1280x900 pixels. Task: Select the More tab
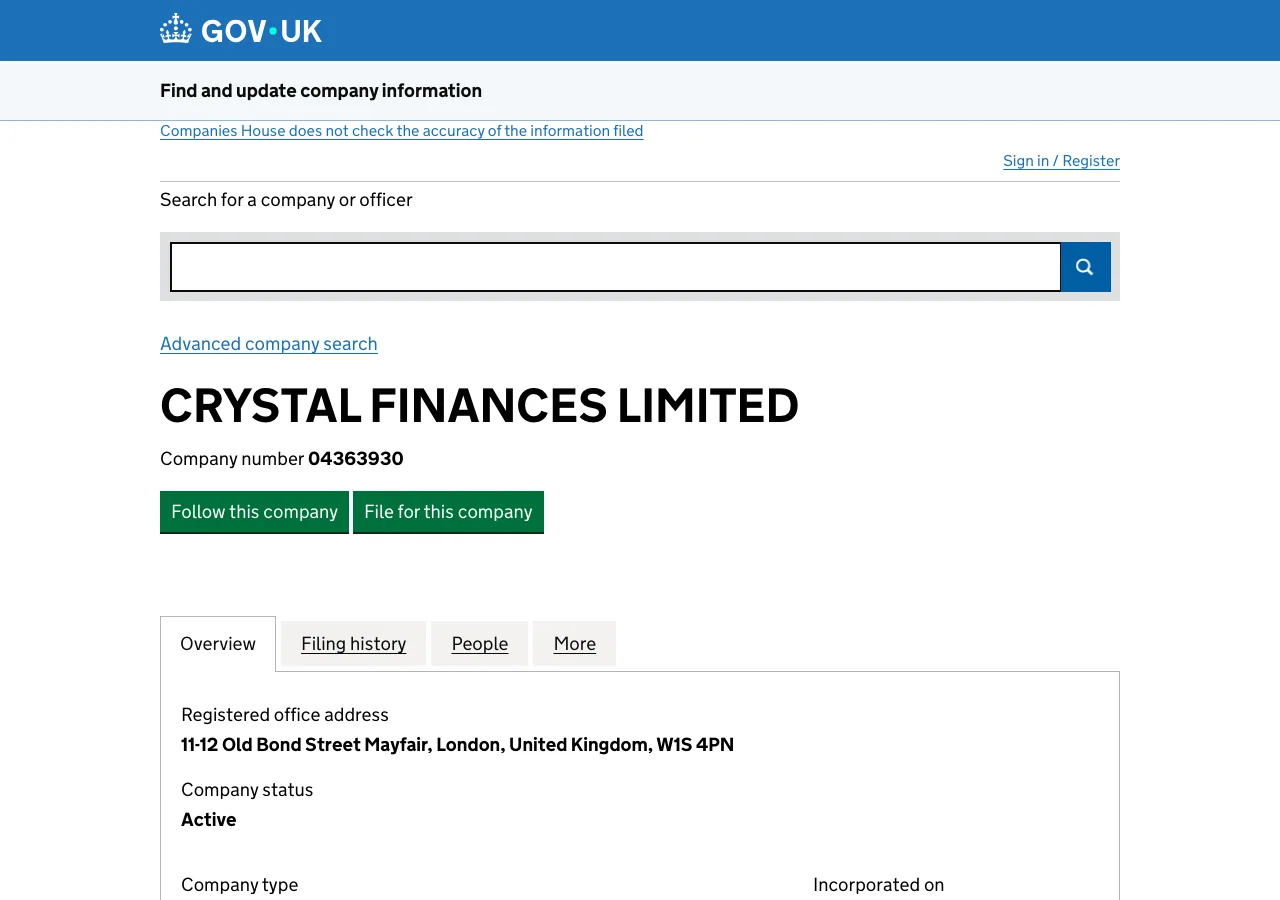click(x=574, y=643)
